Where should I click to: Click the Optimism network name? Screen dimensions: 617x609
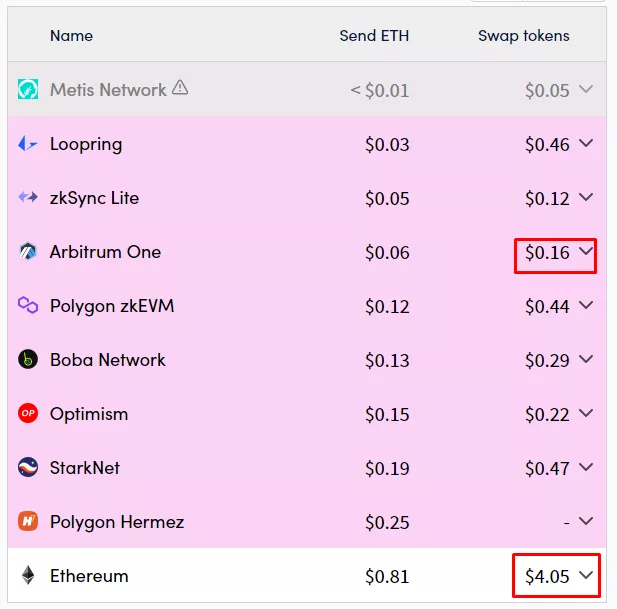tap(89, 414)
